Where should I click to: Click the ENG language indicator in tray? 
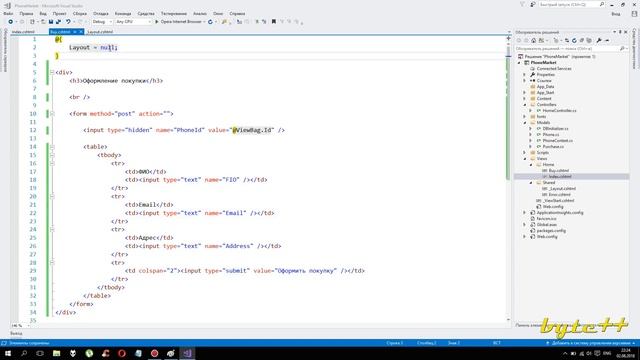607,353
